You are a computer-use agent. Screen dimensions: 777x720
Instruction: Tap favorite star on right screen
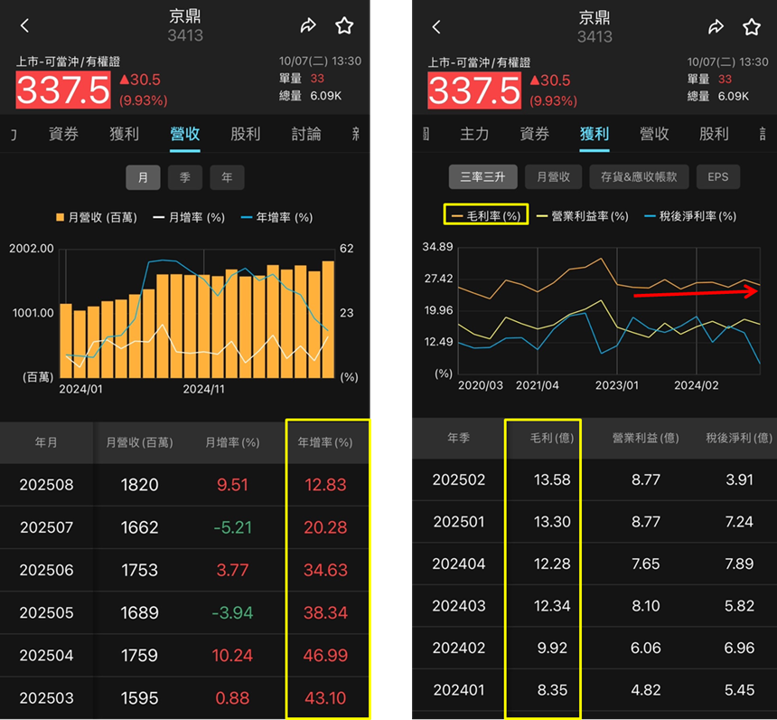click(751, 27)
